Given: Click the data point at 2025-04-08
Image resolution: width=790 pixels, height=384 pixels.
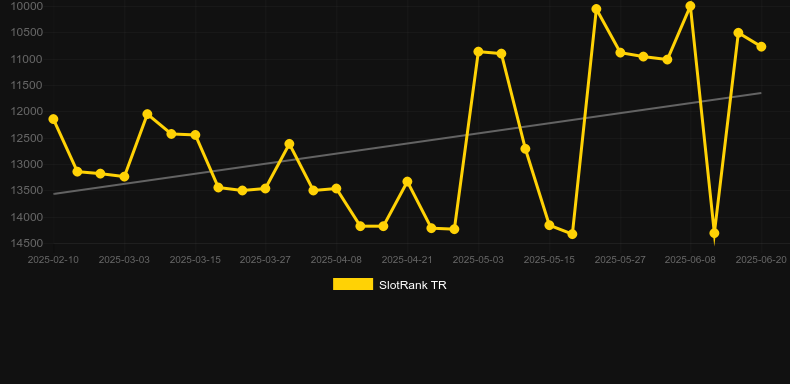Looking at the screenshot, I should pos(336,188).
